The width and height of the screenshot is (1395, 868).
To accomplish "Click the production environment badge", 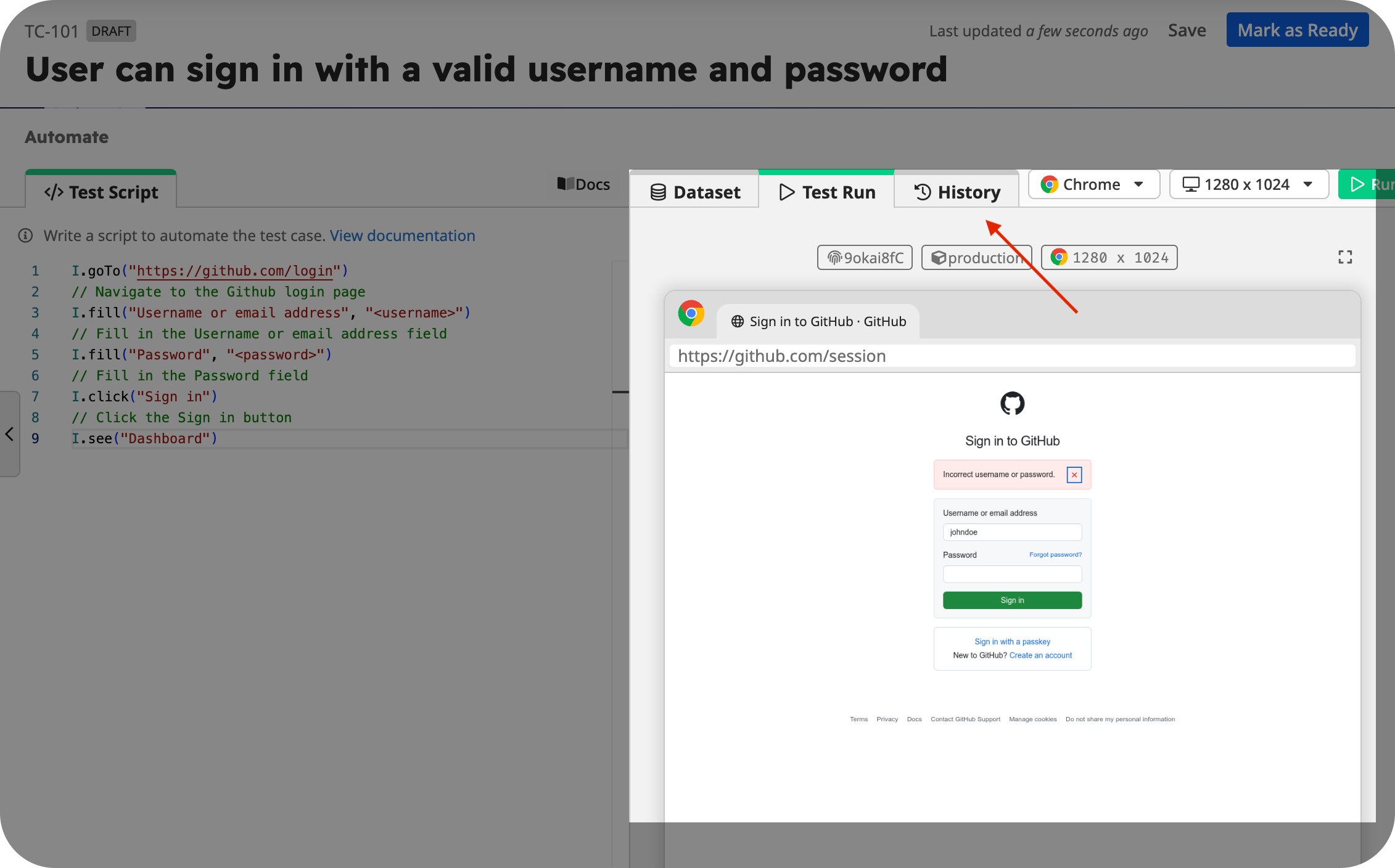I will [x=976, y=258].
